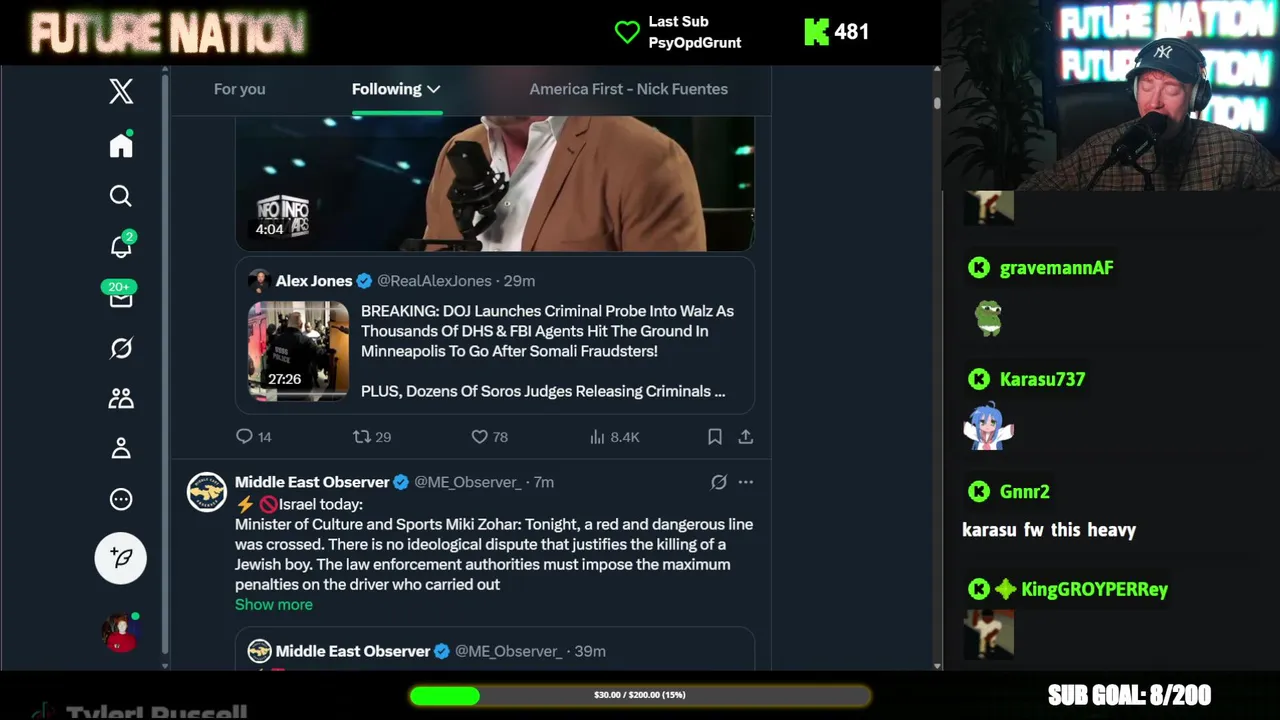
Task: Click the streamer webcam feed
Action: coord(1110,95)
